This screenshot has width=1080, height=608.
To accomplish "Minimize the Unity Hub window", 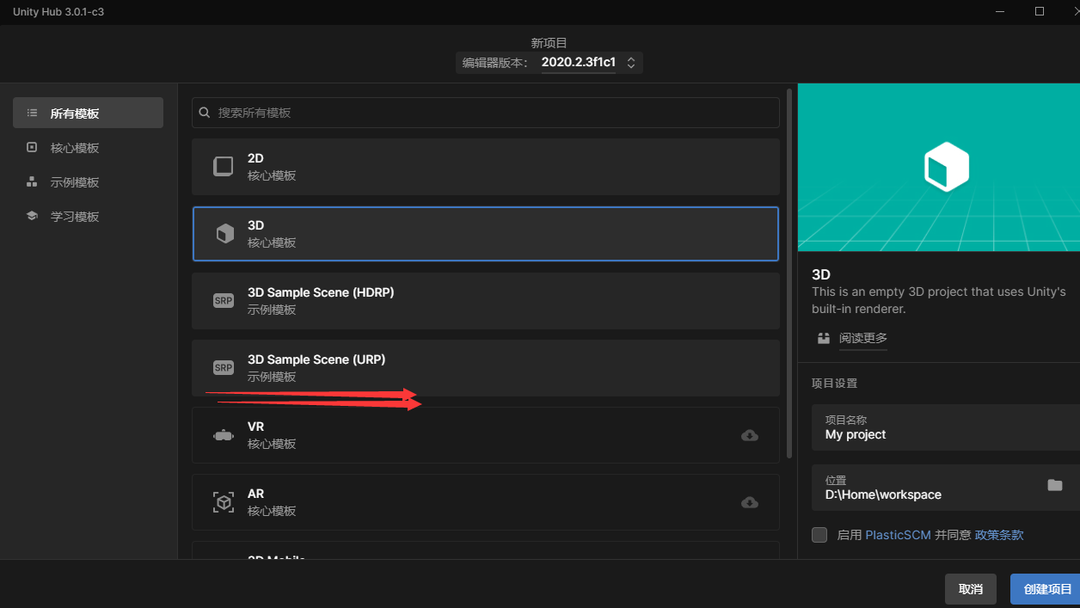I will pos(1000,12).
